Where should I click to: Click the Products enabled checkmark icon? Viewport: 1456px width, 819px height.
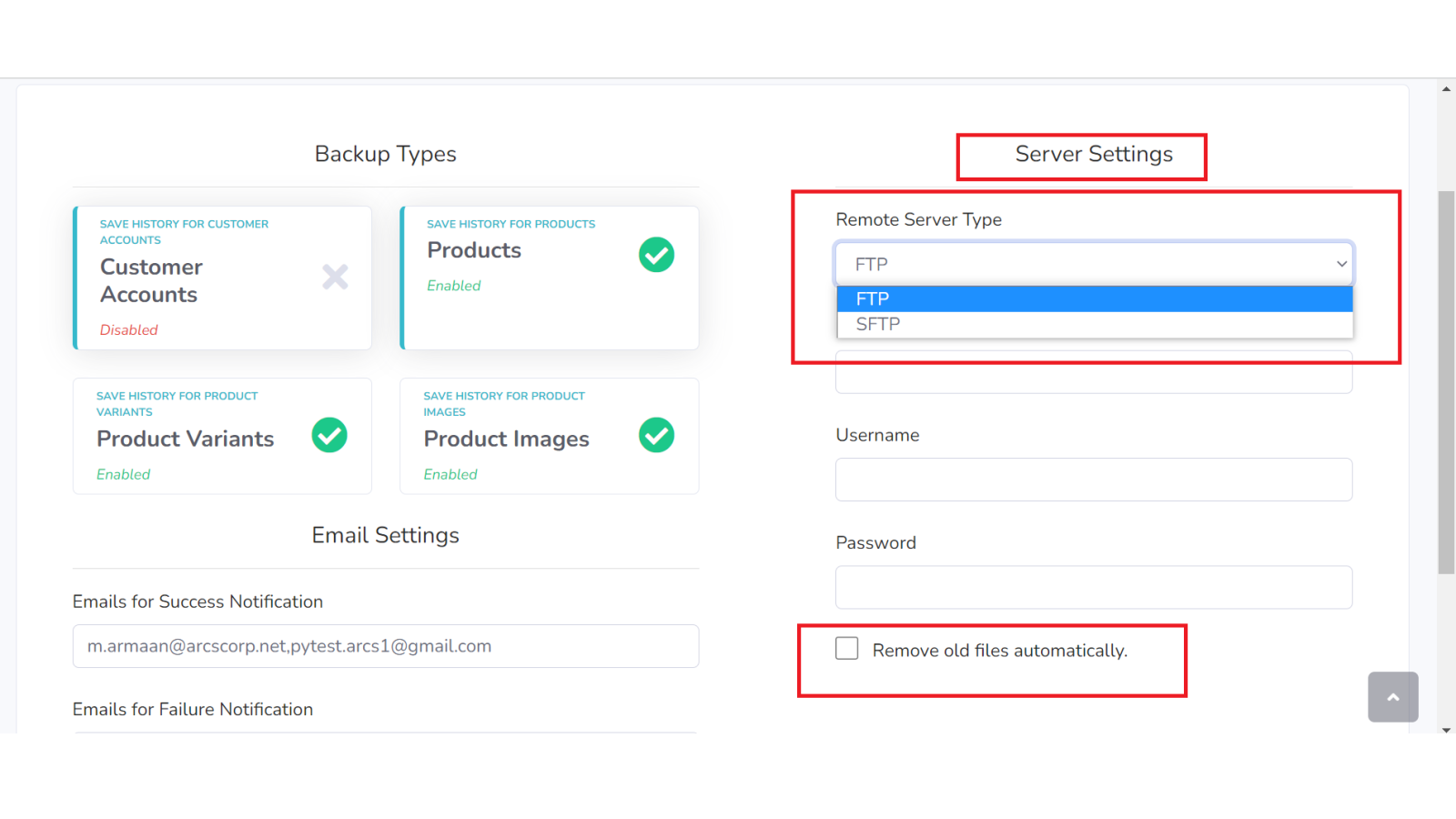click(656, 255)
